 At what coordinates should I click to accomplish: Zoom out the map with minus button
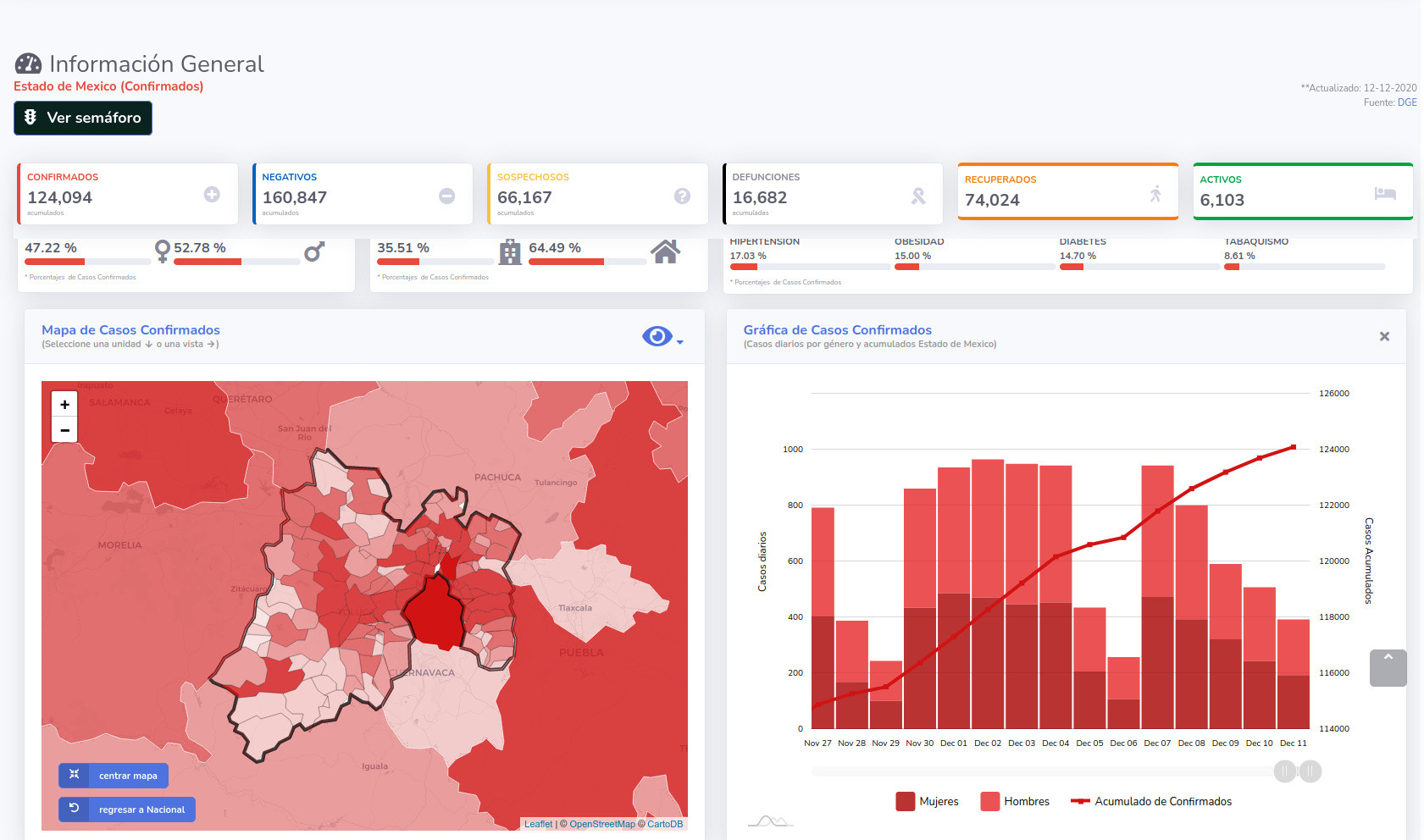tap(64, 430)
